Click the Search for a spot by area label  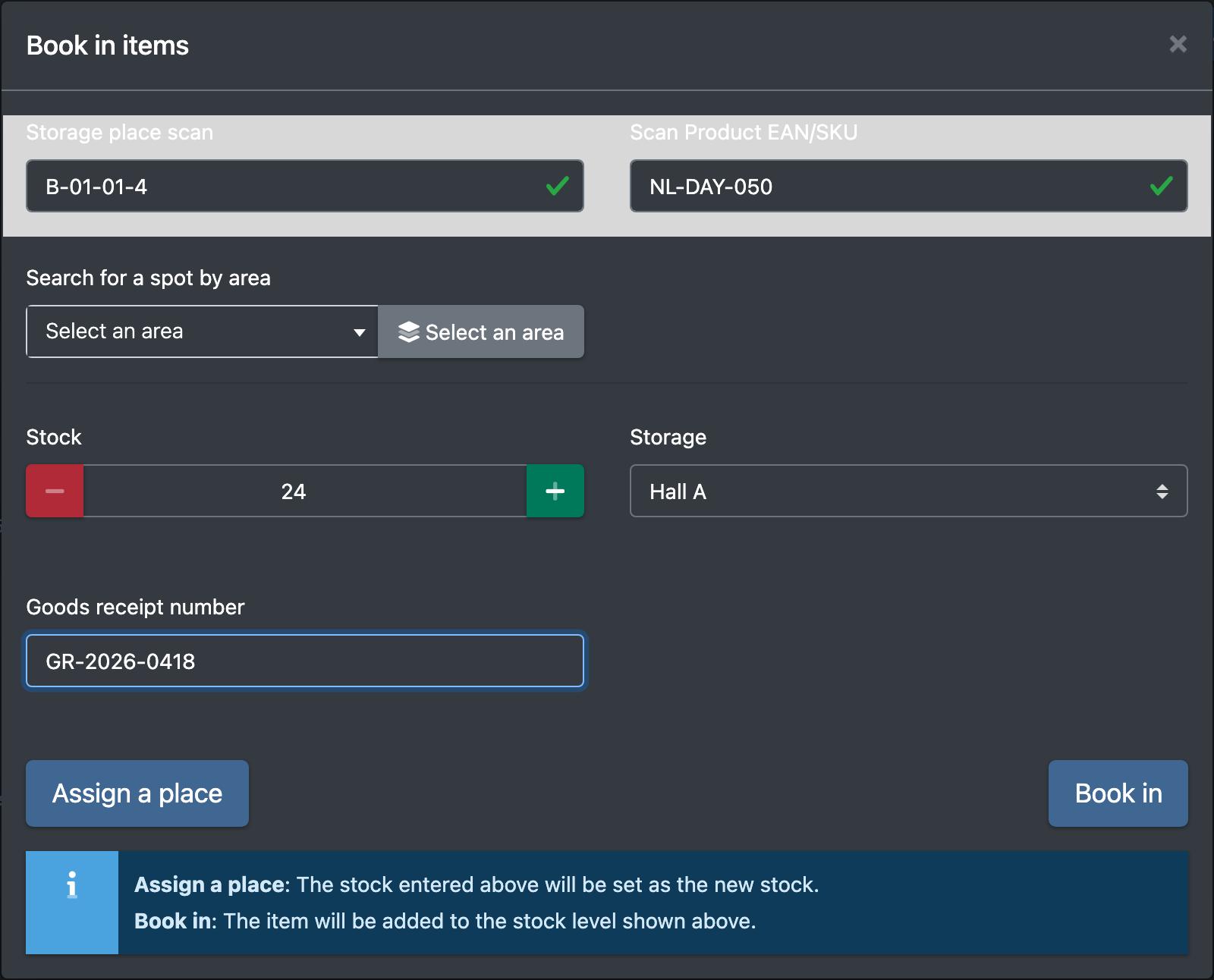pos(149,278)
